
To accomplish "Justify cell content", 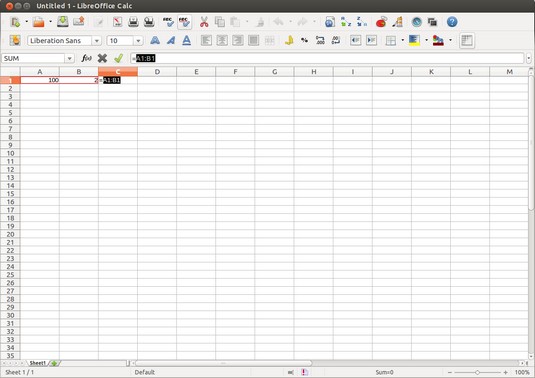I will point(254,41).
